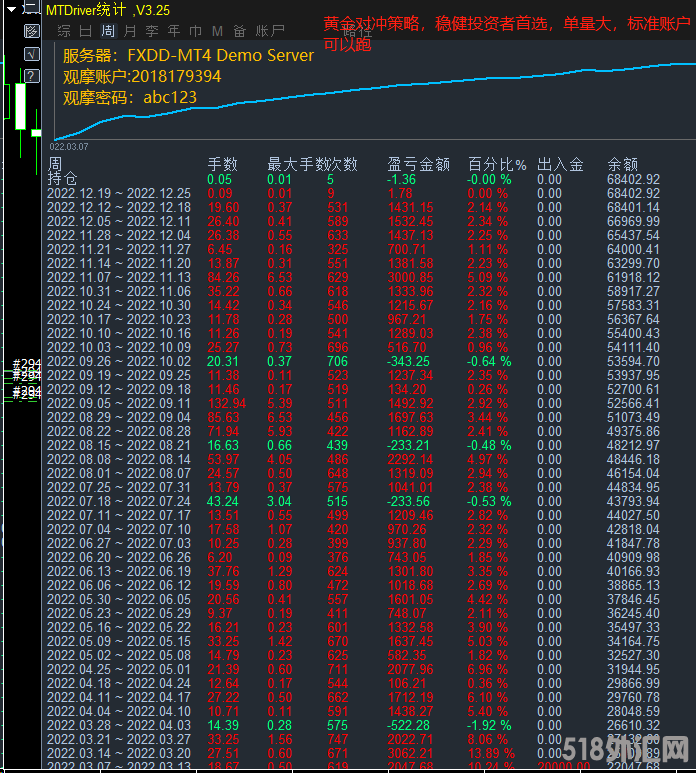Click the 手数 column header
The width and height of the screenshot is (696, 773).
pyautogui.click(x=222, y=164)
